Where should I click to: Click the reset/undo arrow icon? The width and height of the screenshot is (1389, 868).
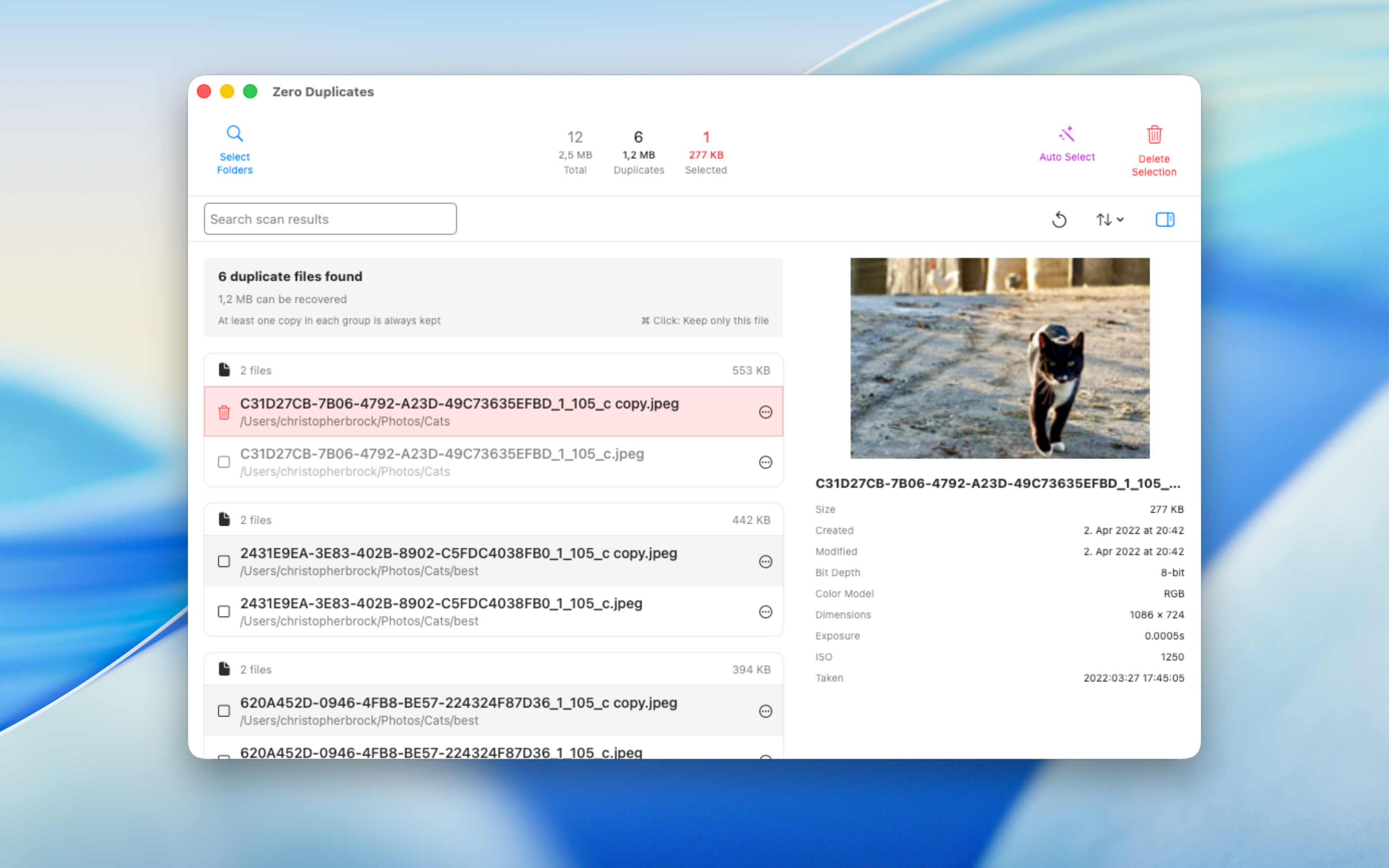point(1059,219)
